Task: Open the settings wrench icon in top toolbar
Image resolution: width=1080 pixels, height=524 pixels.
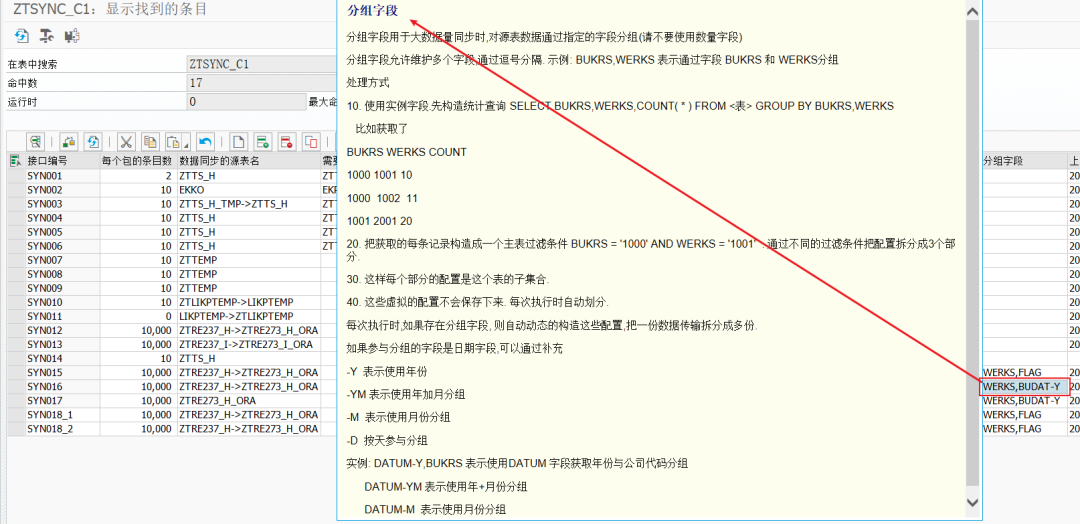Action: (46, 36)
